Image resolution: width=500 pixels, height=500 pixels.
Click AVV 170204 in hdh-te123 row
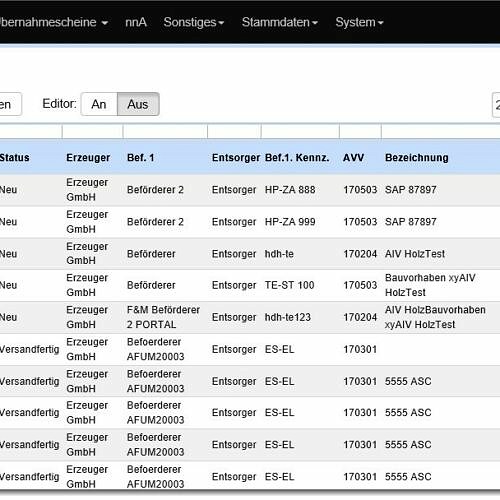click(360, 317)
